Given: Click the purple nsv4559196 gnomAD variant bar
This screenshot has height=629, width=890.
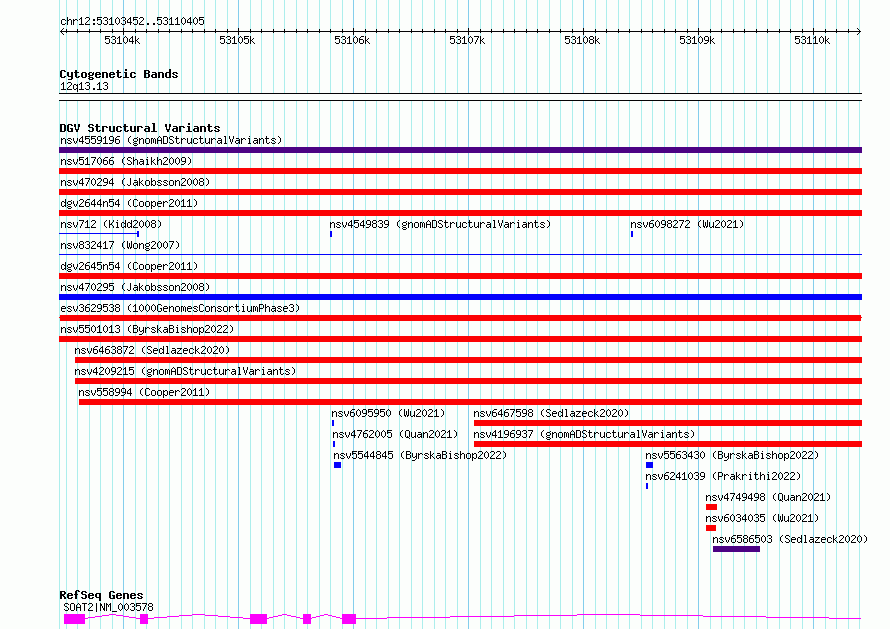Looking at the screenshot, I should 460,150.
